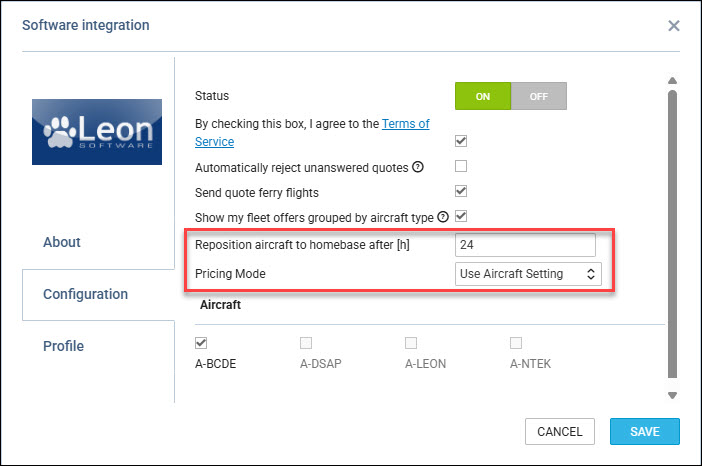Check the A-NTEK aircraft checkbox

click(516, 343)
